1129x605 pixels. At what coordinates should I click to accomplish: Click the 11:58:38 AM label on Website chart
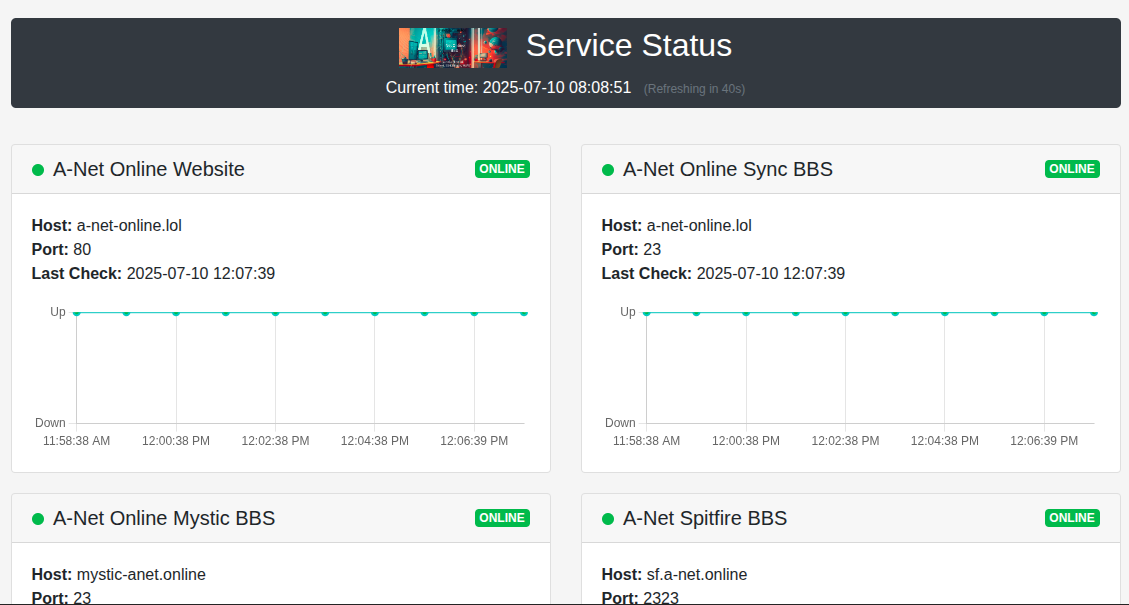76,441
